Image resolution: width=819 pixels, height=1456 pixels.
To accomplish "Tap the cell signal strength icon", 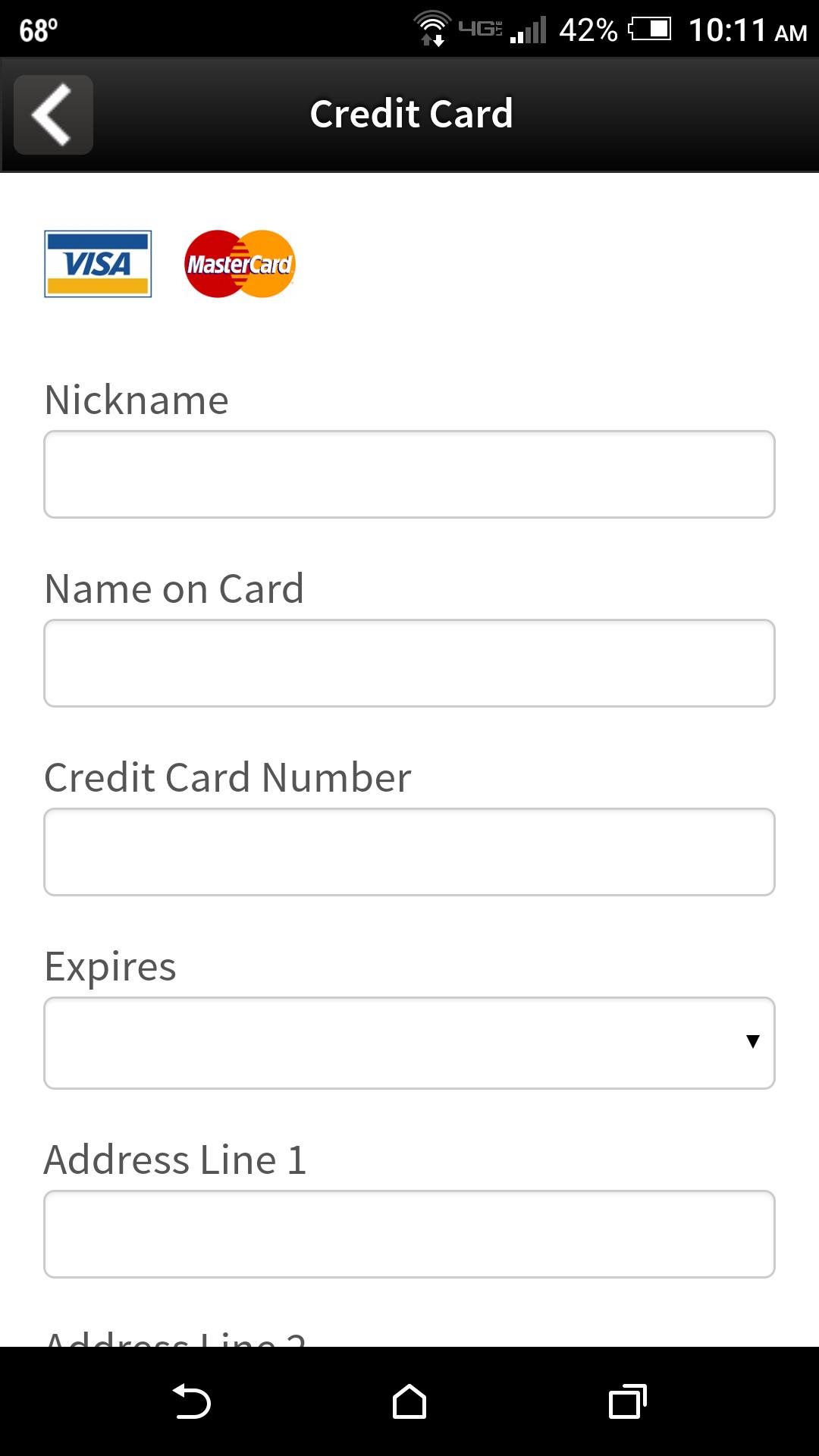I will (x=529, y=31).
